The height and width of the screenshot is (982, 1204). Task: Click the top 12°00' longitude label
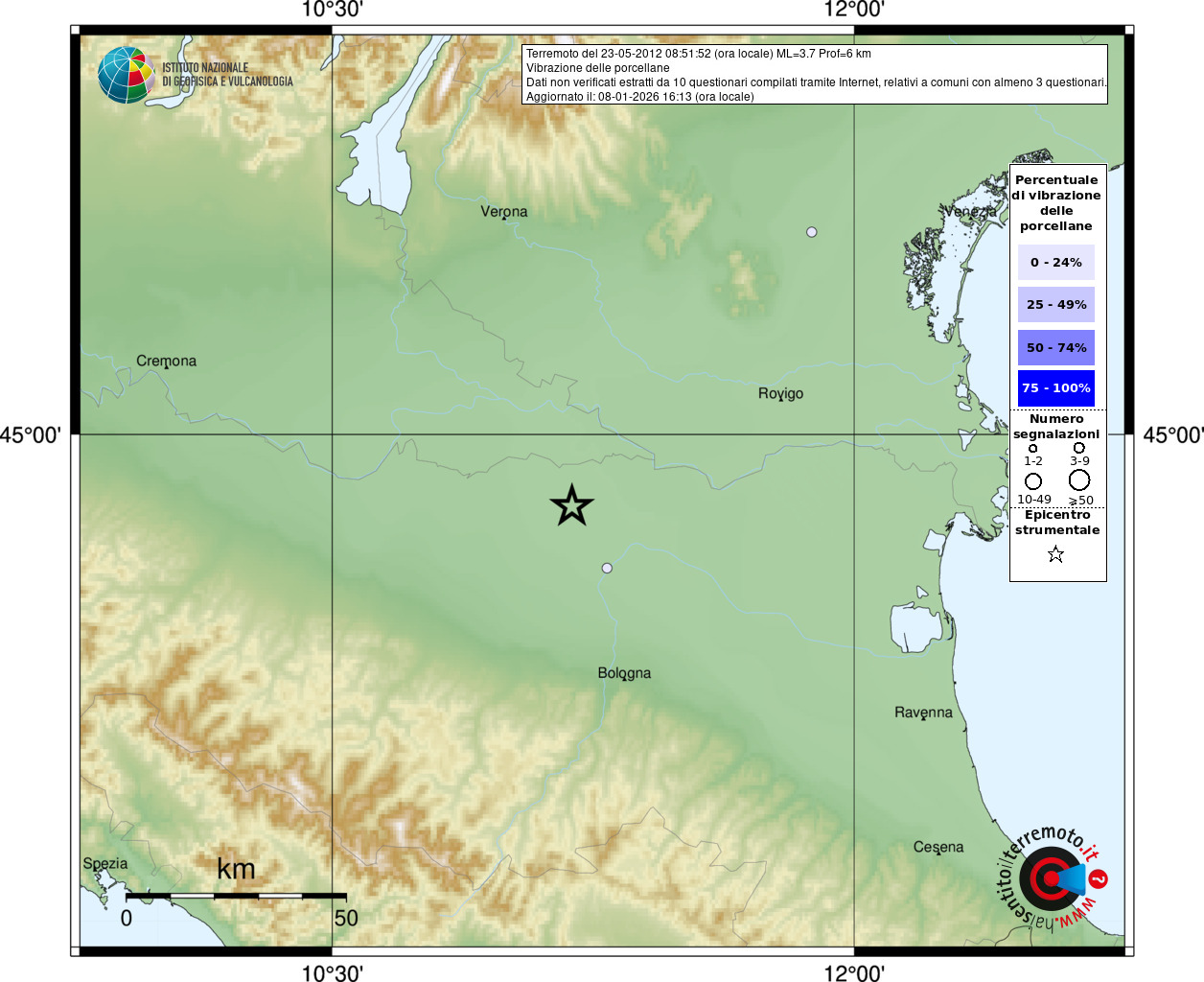(x=854, y=10)
